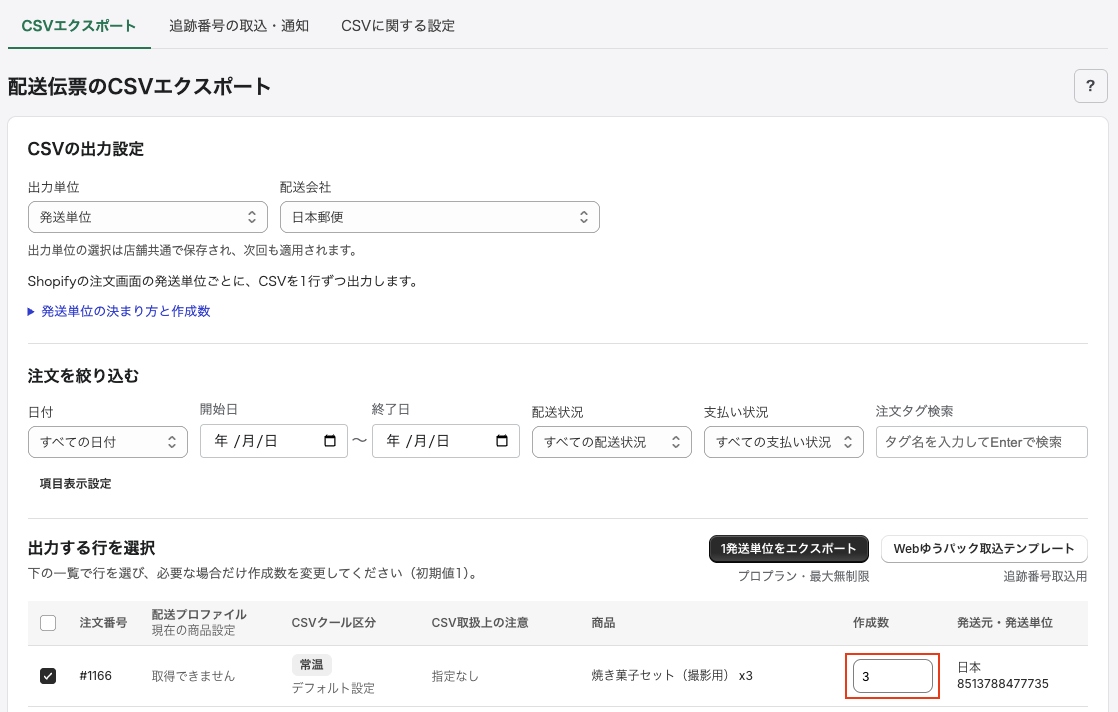Screen dimensions: 1118x712
Task: Focus the 終了日 date input field
Action: coord(446,441)
